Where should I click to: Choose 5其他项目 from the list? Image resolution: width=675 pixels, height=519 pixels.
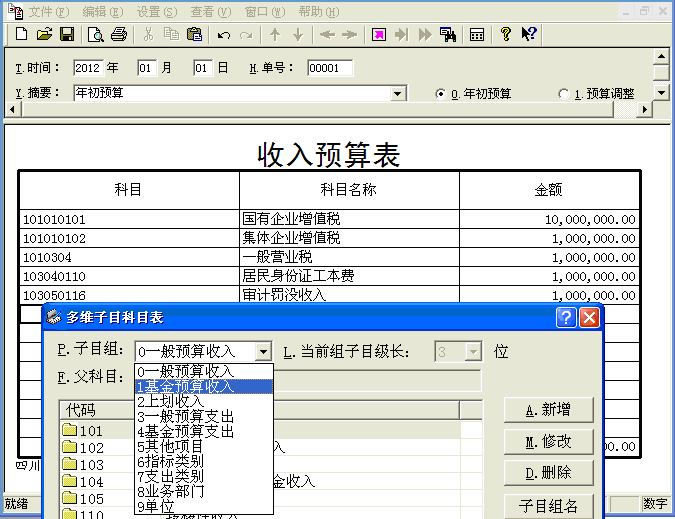click(204, 446)
